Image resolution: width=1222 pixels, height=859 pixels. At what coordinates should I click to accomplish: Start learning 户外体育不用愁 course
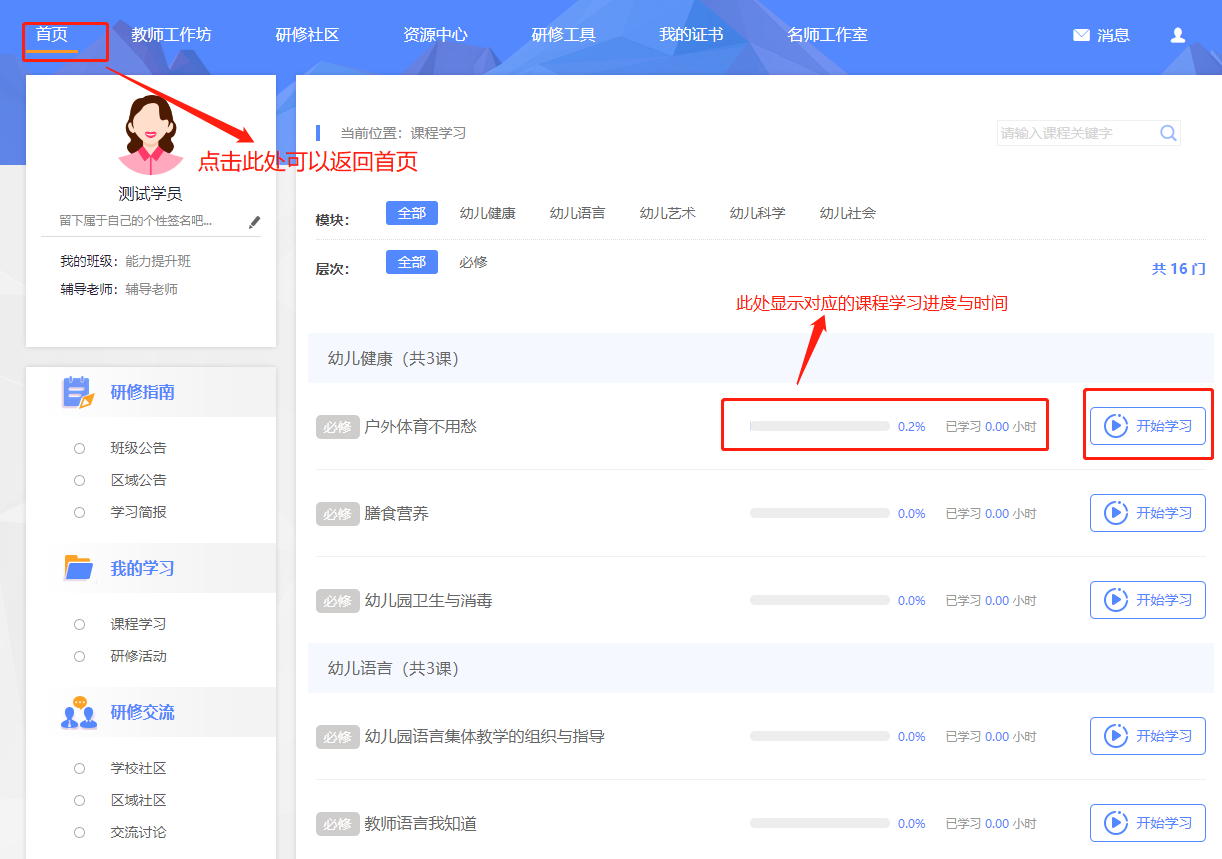[x=1147, y=426]
